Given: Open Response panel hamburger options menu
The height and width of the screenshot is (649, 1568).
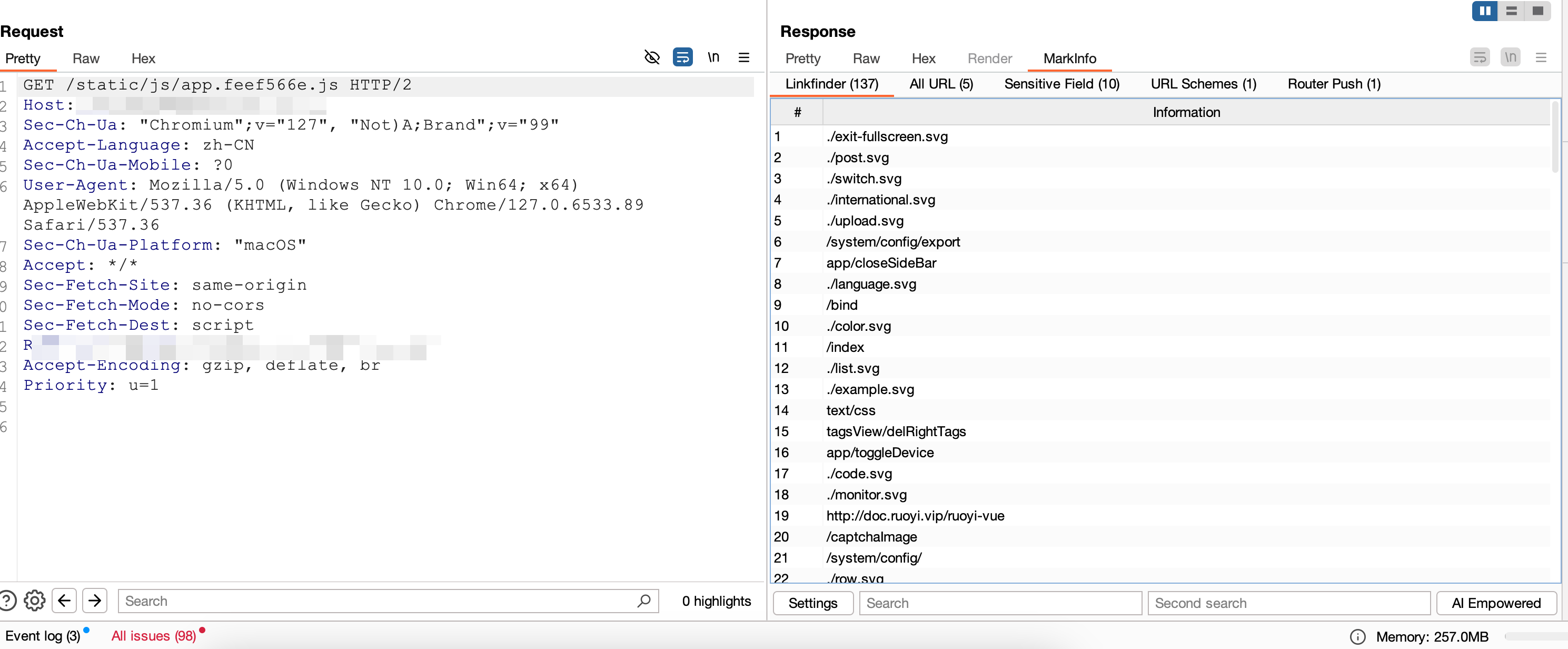Looking at the screenshot, I should tap(1541, 57).
